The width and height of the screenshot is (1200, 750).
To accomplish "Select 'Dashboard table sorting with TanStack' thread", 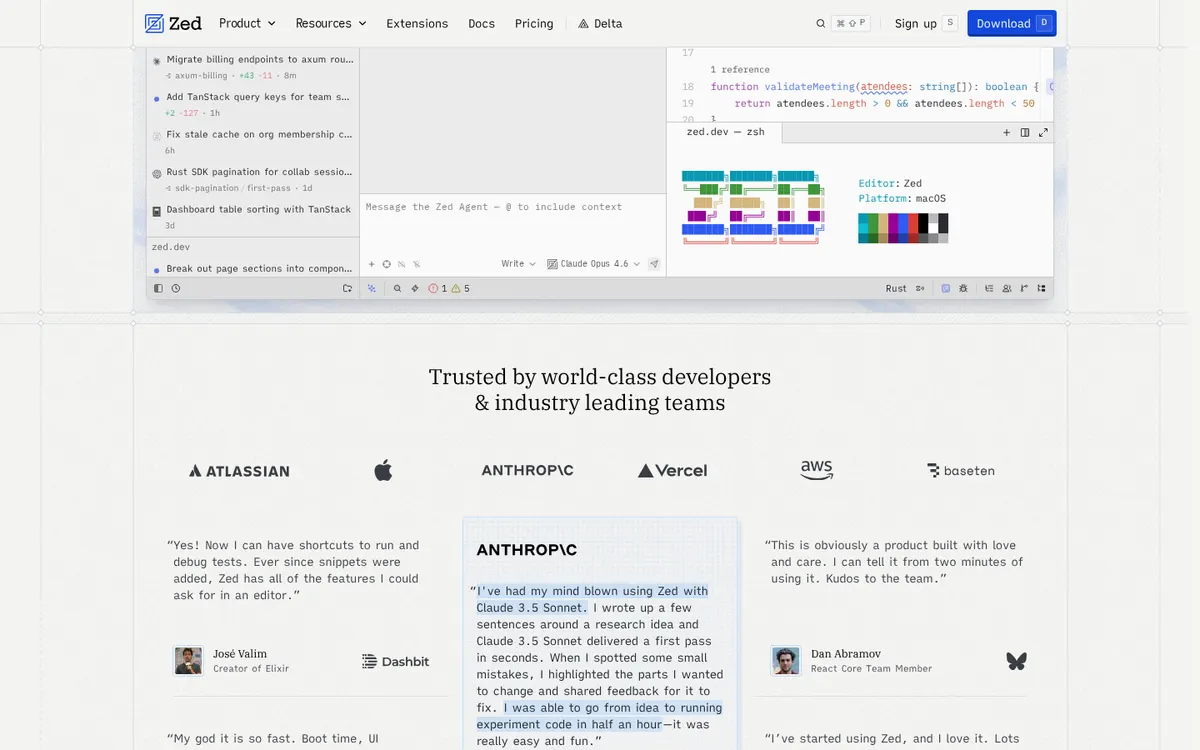I will 253,217.
